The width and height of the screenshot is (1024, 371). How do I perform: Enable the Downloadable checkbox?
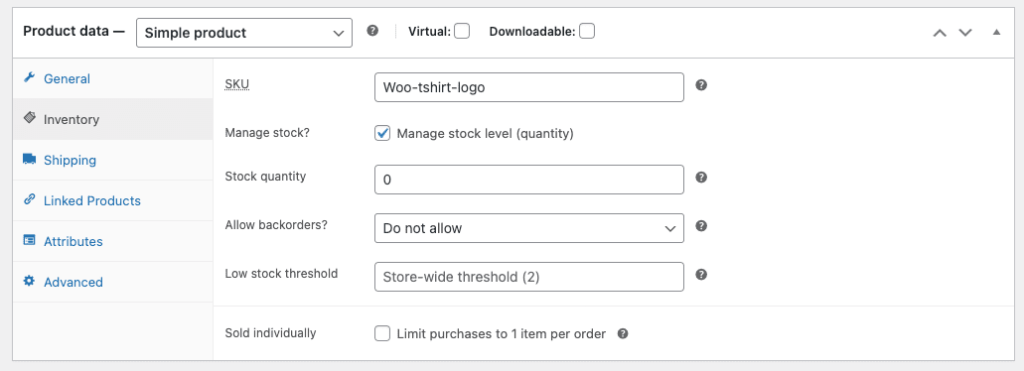click(x=586, y=31)
